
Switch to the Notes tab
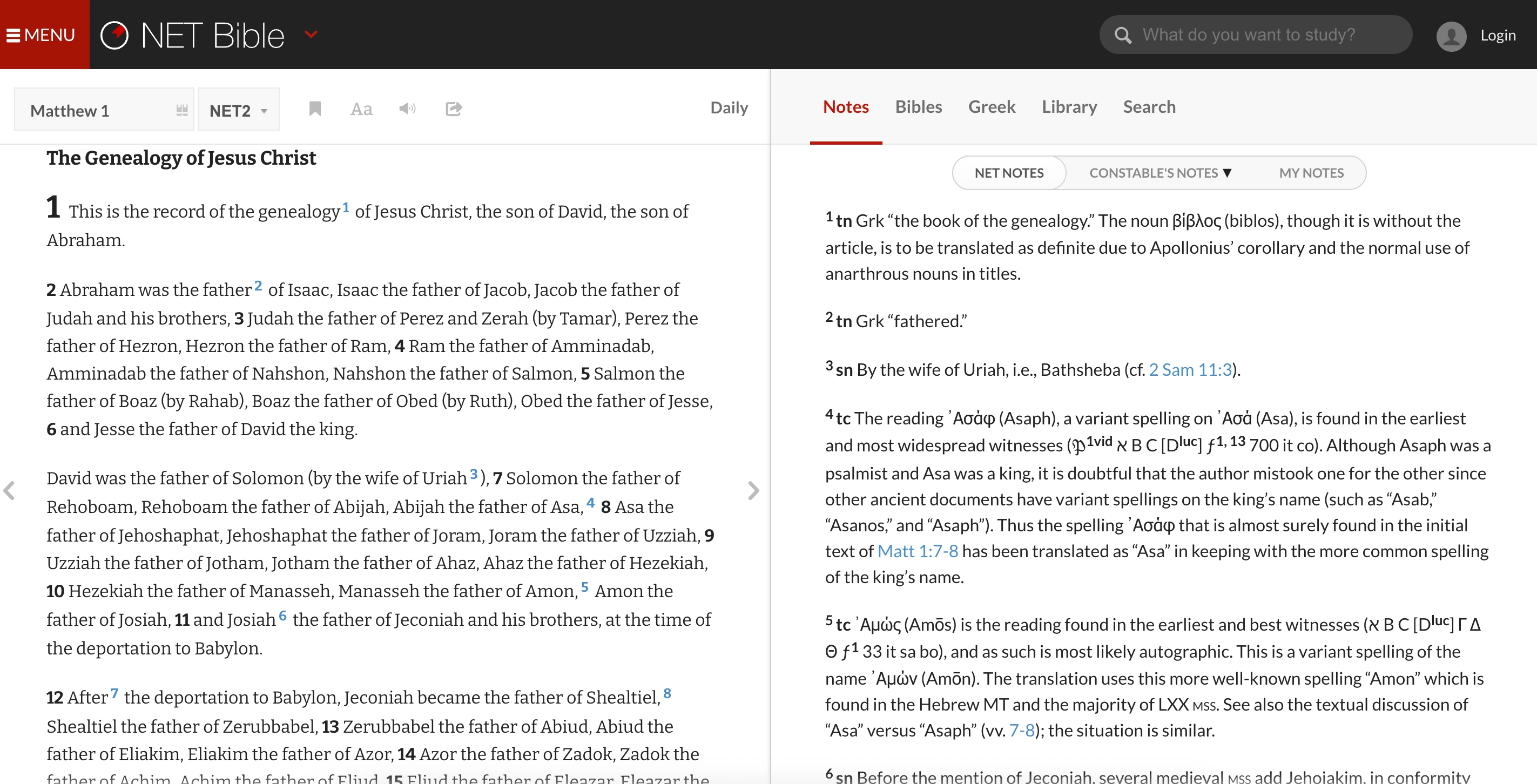point(846,107)
